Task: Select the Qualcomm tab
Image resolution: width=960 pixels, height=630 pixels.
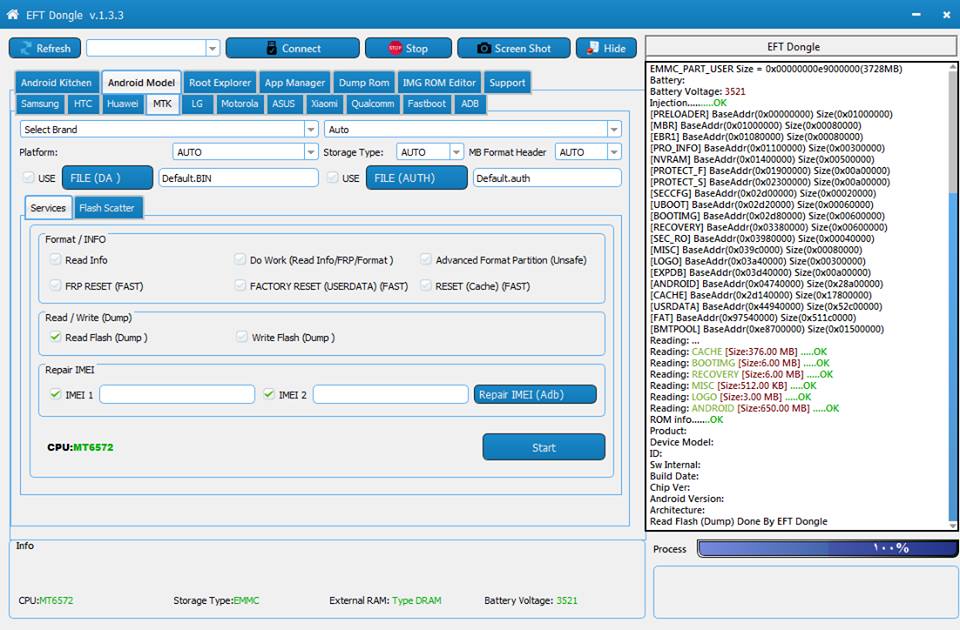Action: 373,104
